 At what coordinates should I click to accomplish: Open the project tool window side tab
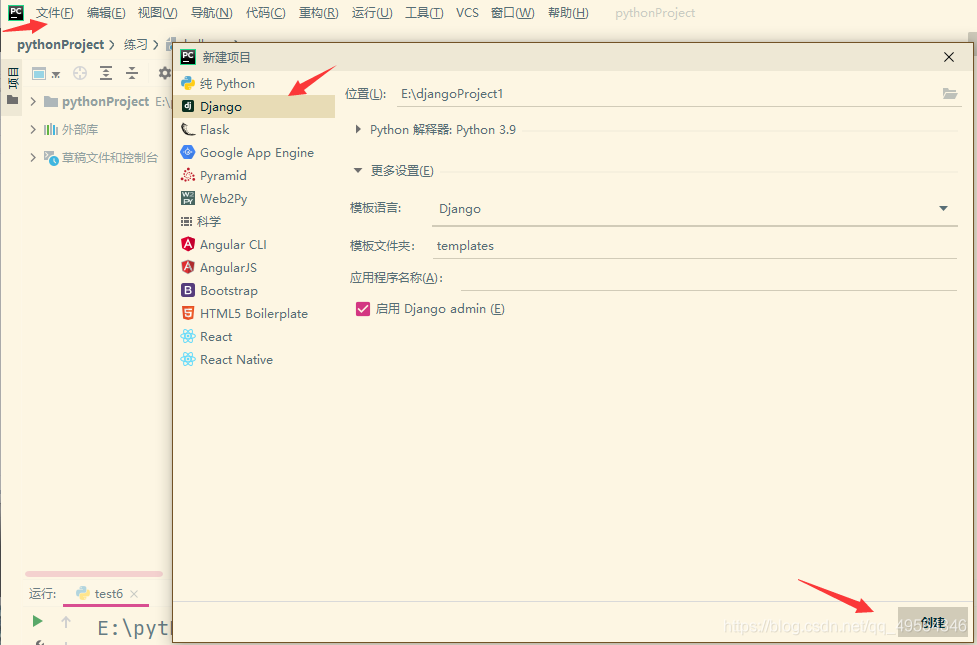tap(12, 86)
